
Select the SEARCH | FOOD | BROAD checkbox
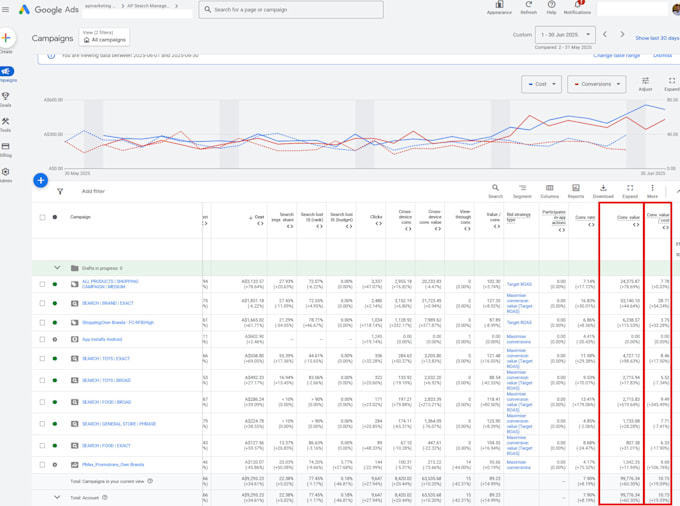pyautogui.click(x=42, y=402)
